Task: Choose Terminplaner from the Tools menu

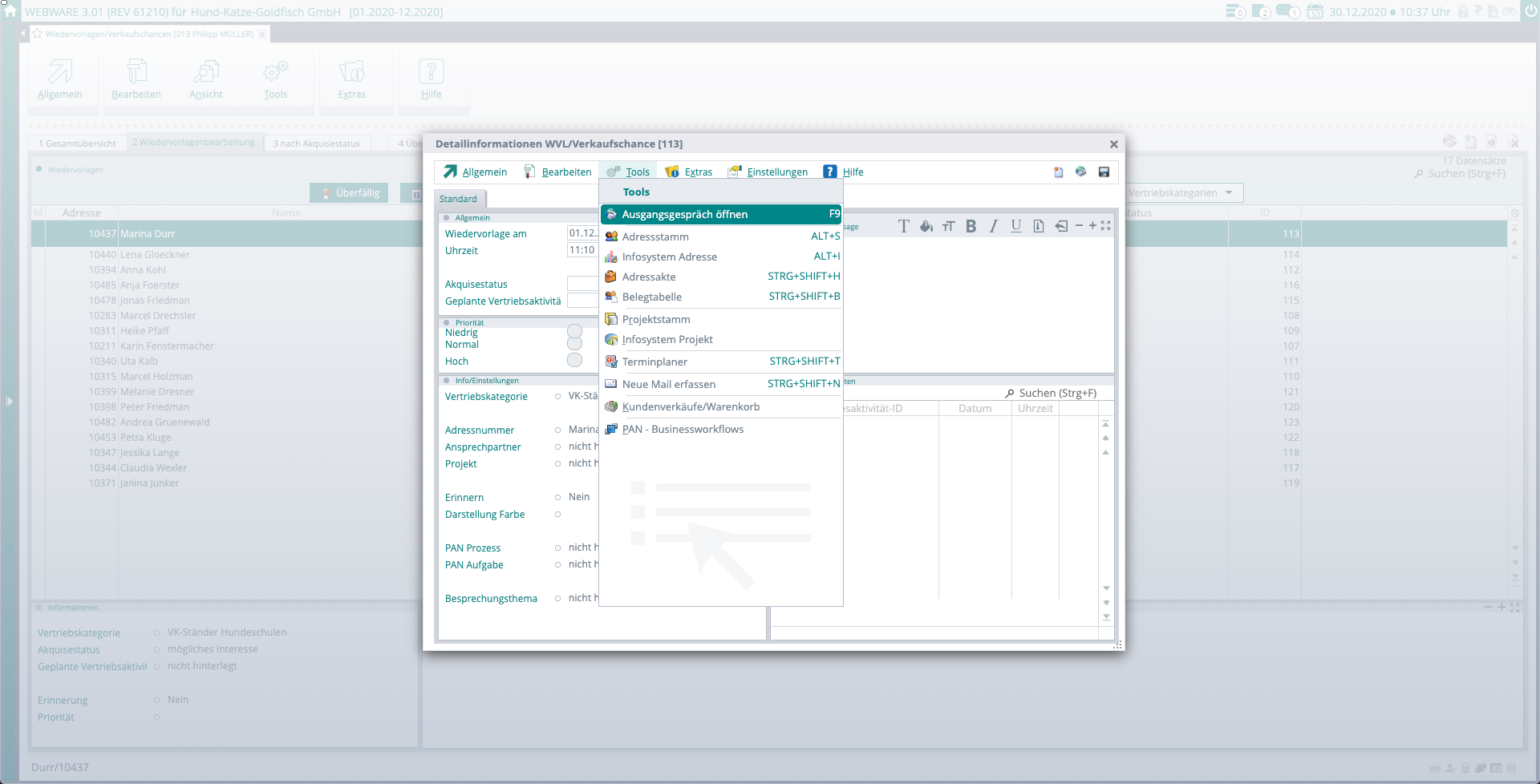Action: [654, 362]
